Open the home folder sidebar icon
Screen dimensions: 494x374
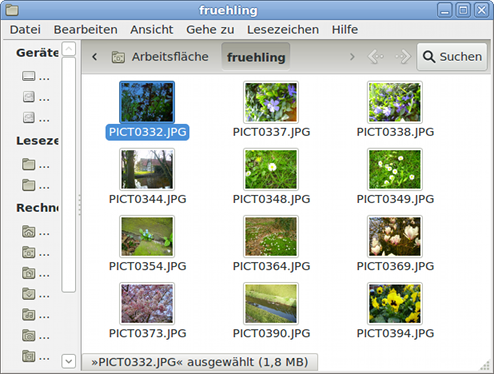(x=29, y=232)
